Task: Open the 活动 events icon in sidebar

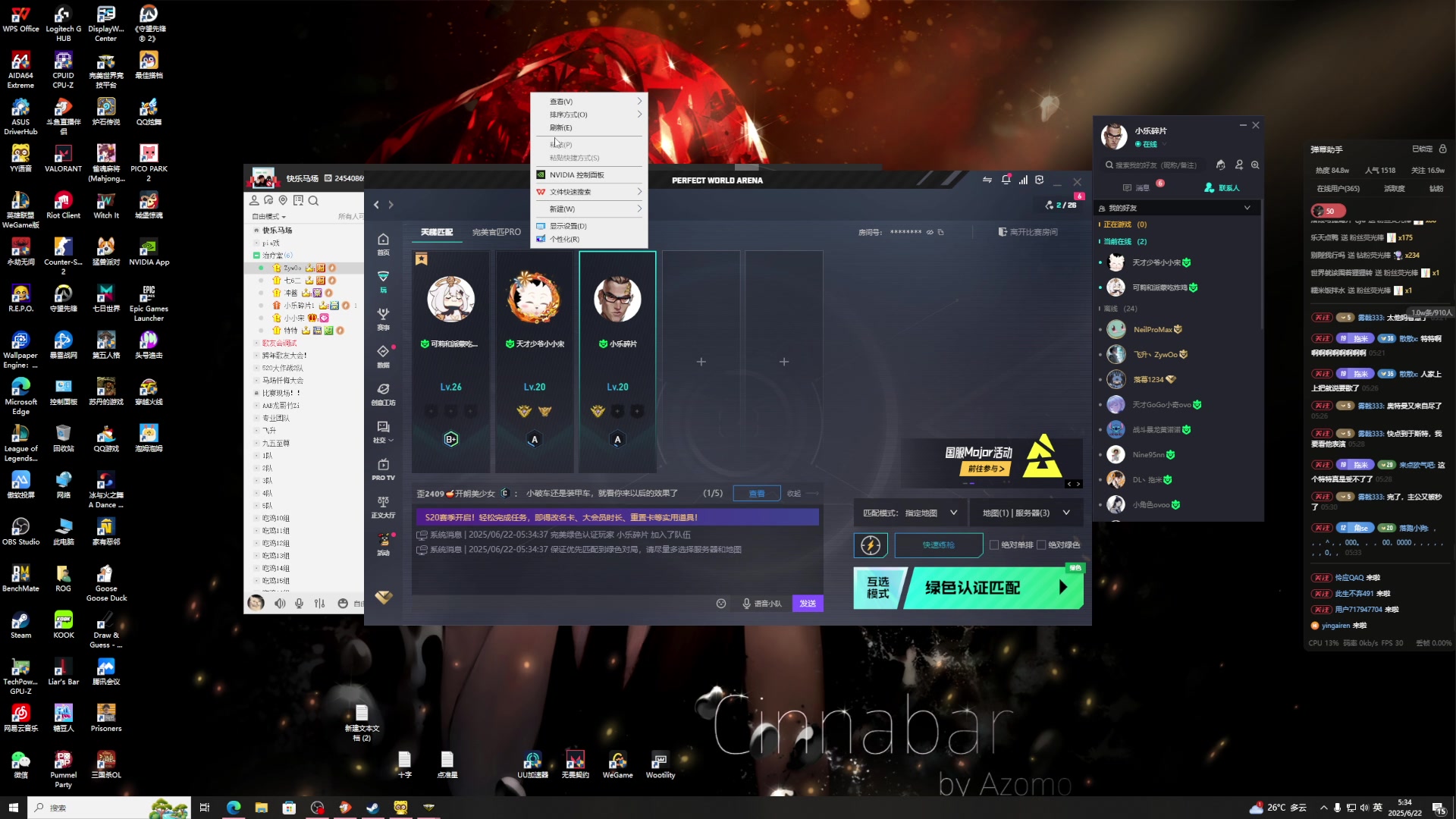Action: 383,544
